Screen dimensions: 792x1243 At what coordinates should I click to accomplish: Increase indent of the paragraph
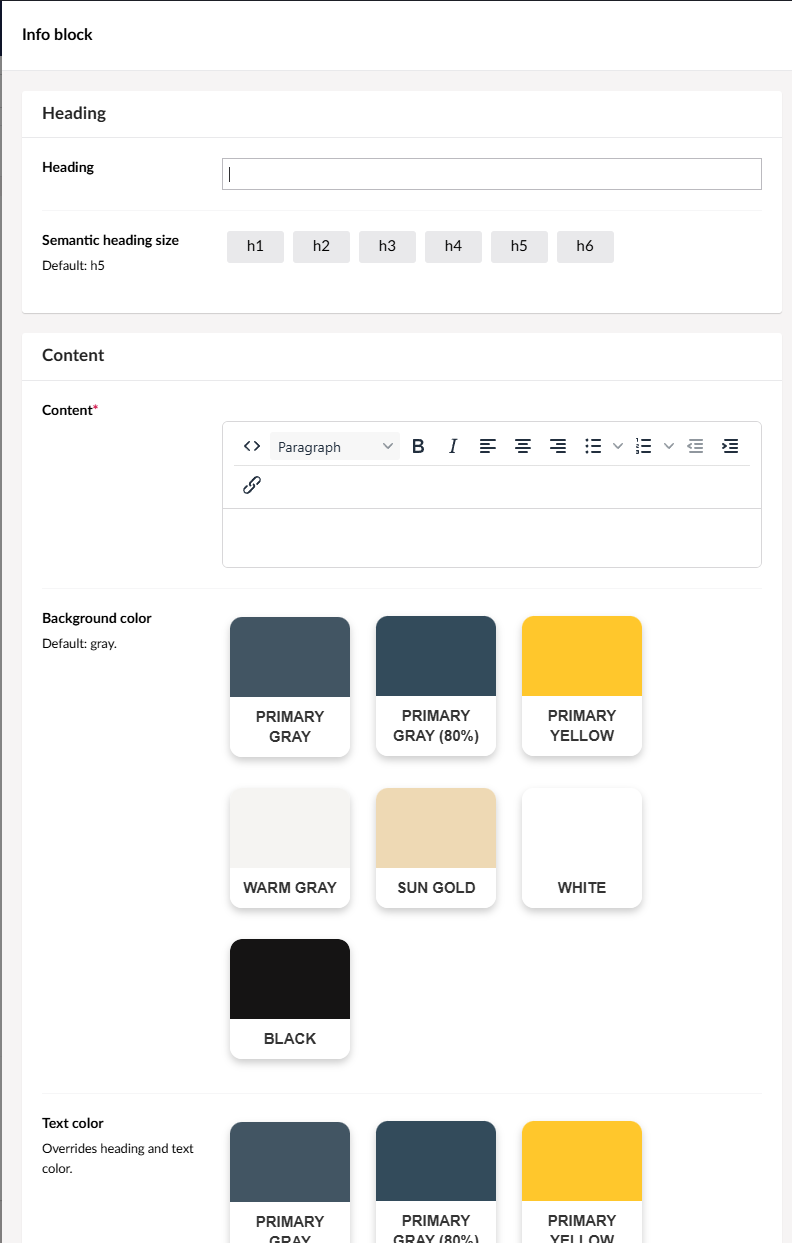pyautogui.click(x=730, y=447)
